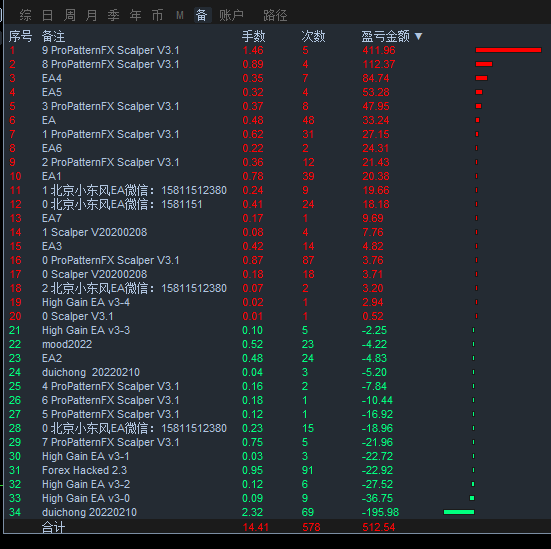
Task: Click the -195.98 loss value
Action: pyautogui.click(x=381, y=512)
